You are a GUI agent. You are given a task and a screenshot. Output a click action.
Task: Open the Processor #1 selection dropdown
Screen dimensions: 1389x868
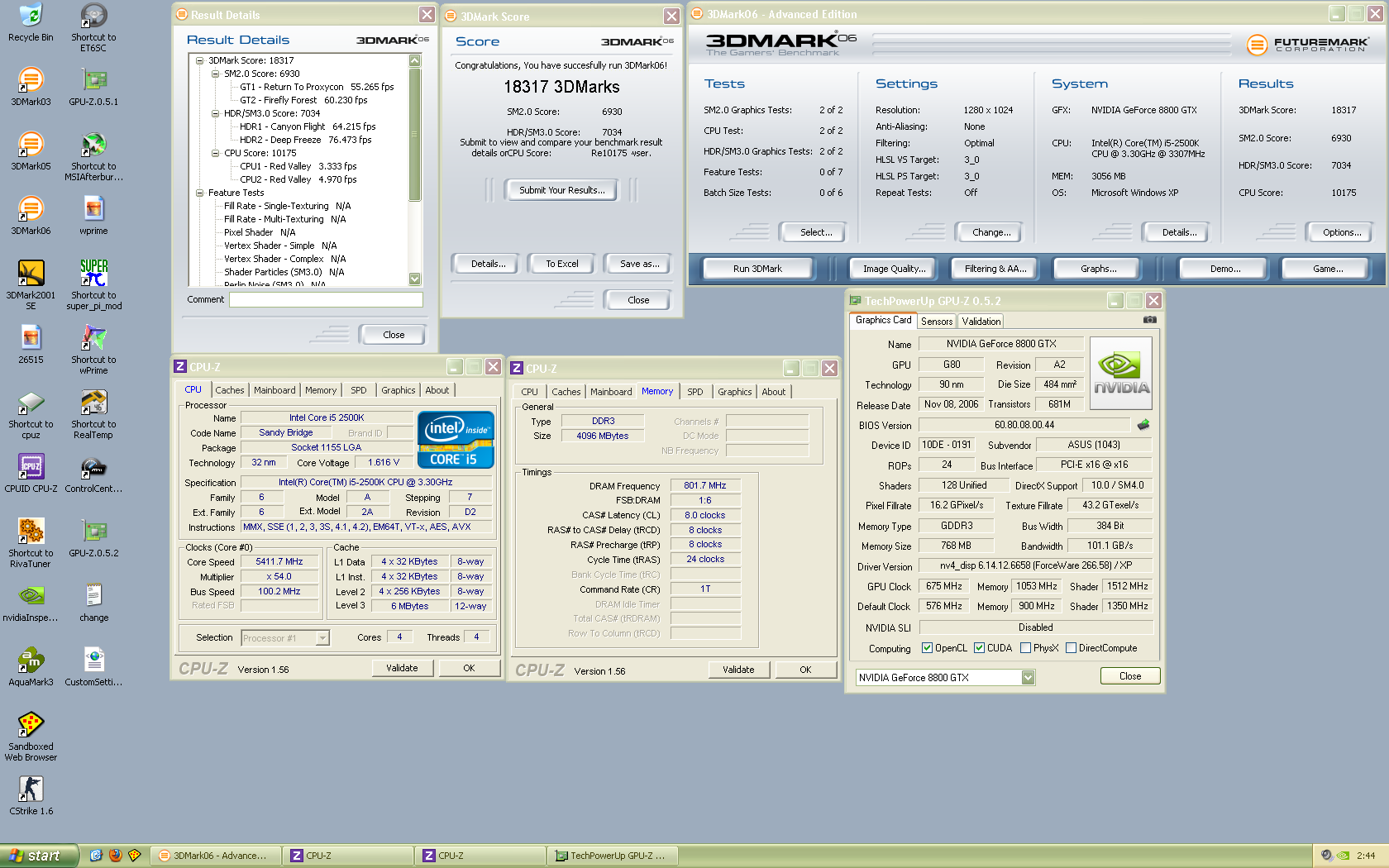click(x=322, y=637)
